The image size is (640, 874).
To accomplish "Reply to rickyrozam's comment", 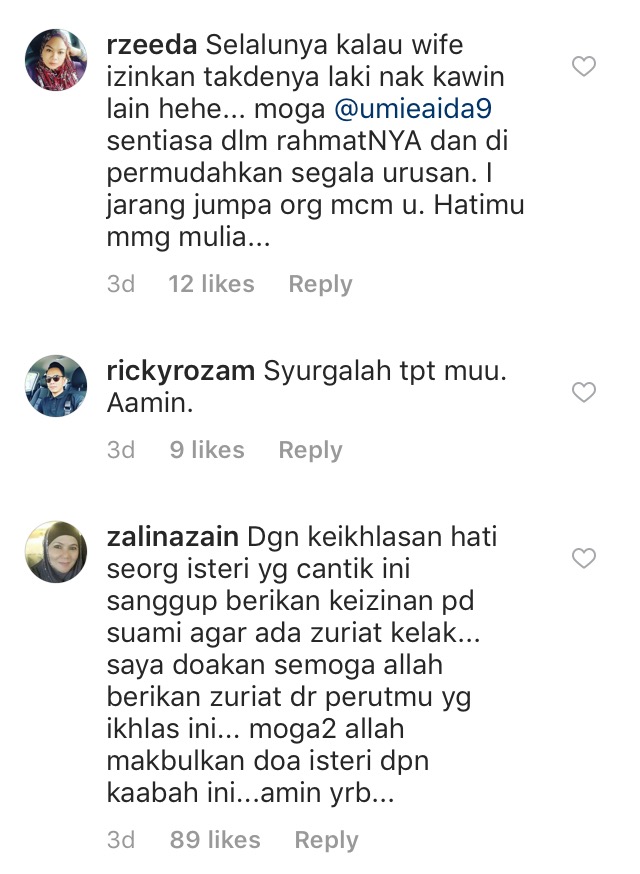I will [x=311, y=450].
